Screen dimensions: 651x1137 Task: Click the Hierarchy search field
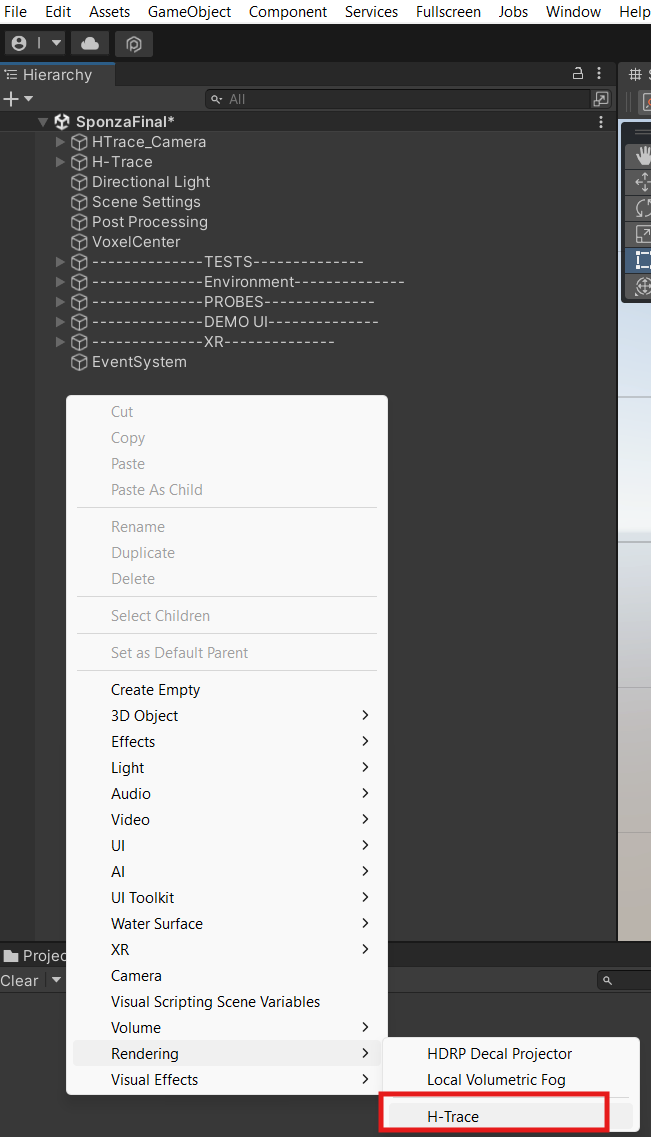pyautogui.click(x=400, y=99)
